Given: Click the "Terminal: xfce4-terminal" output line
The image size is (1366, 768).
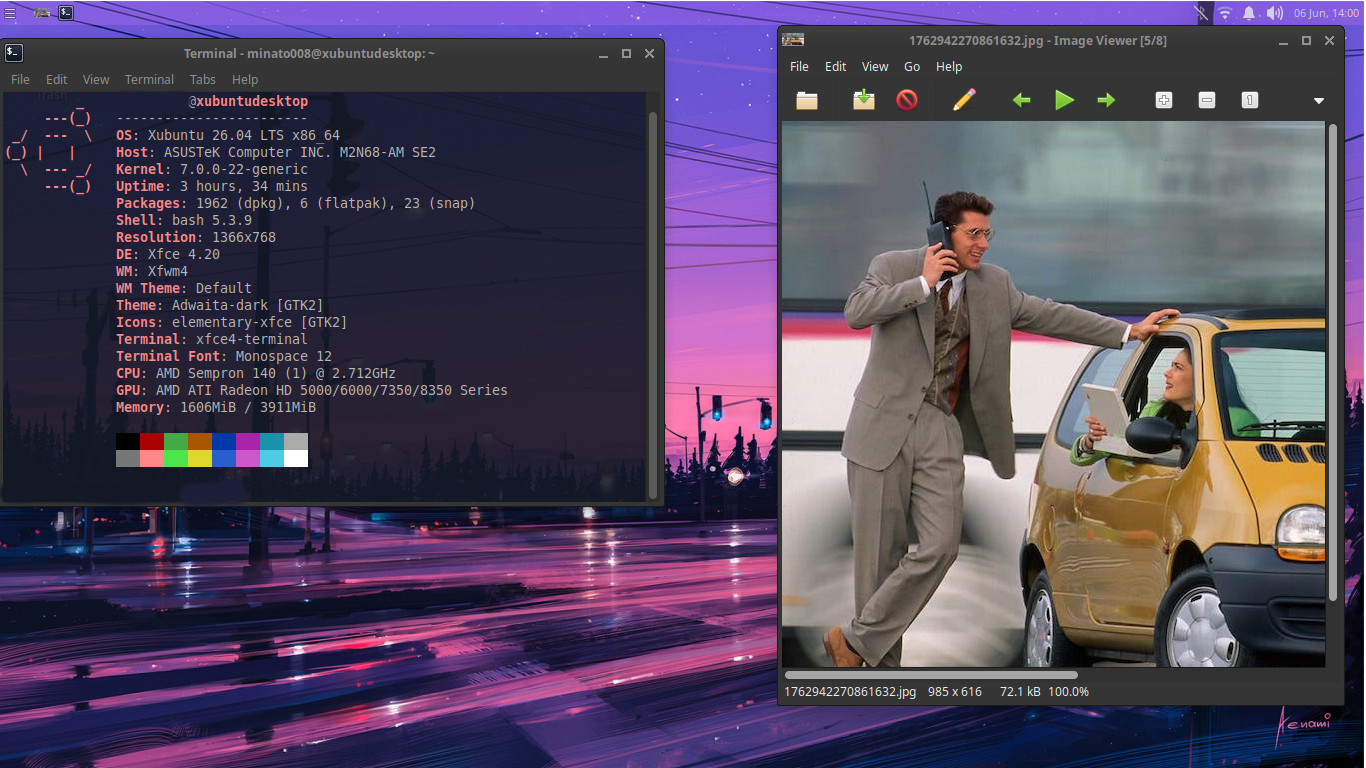Looking at the screenshot, I should [x=212, y=339].
